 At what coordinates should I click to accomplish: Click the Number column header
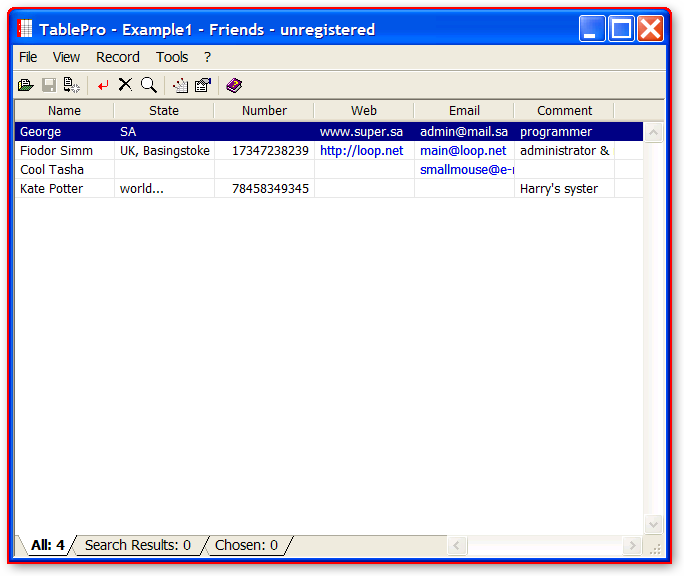tap(264, 111)
